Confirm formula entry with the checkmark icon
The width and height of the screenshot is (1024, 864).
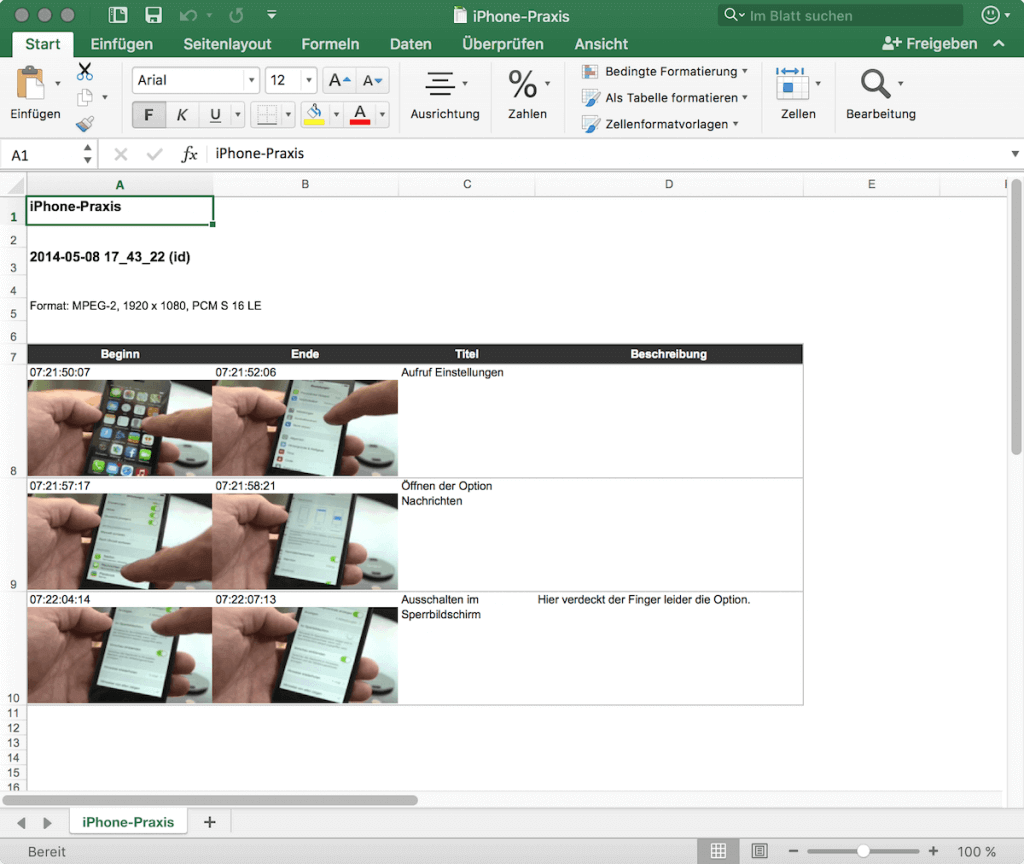(155, 154)
